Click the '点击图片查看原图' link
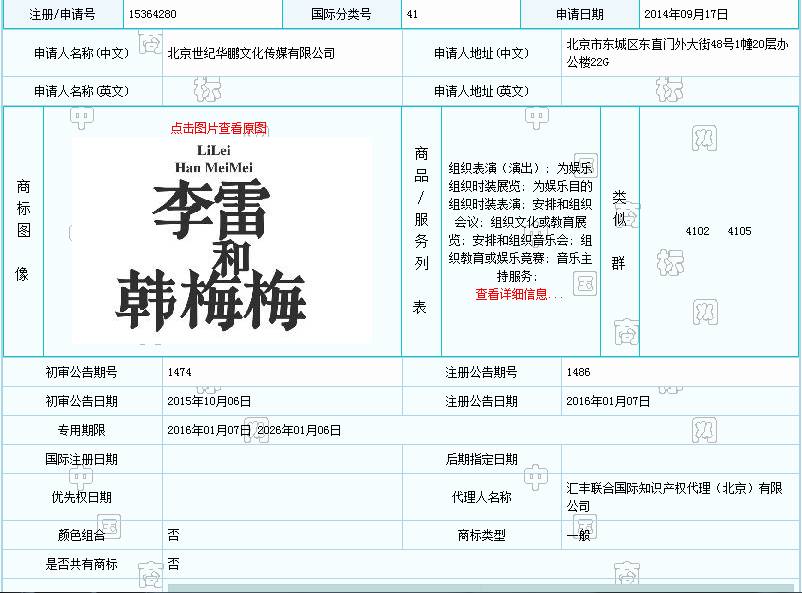 tap(219, 128)
